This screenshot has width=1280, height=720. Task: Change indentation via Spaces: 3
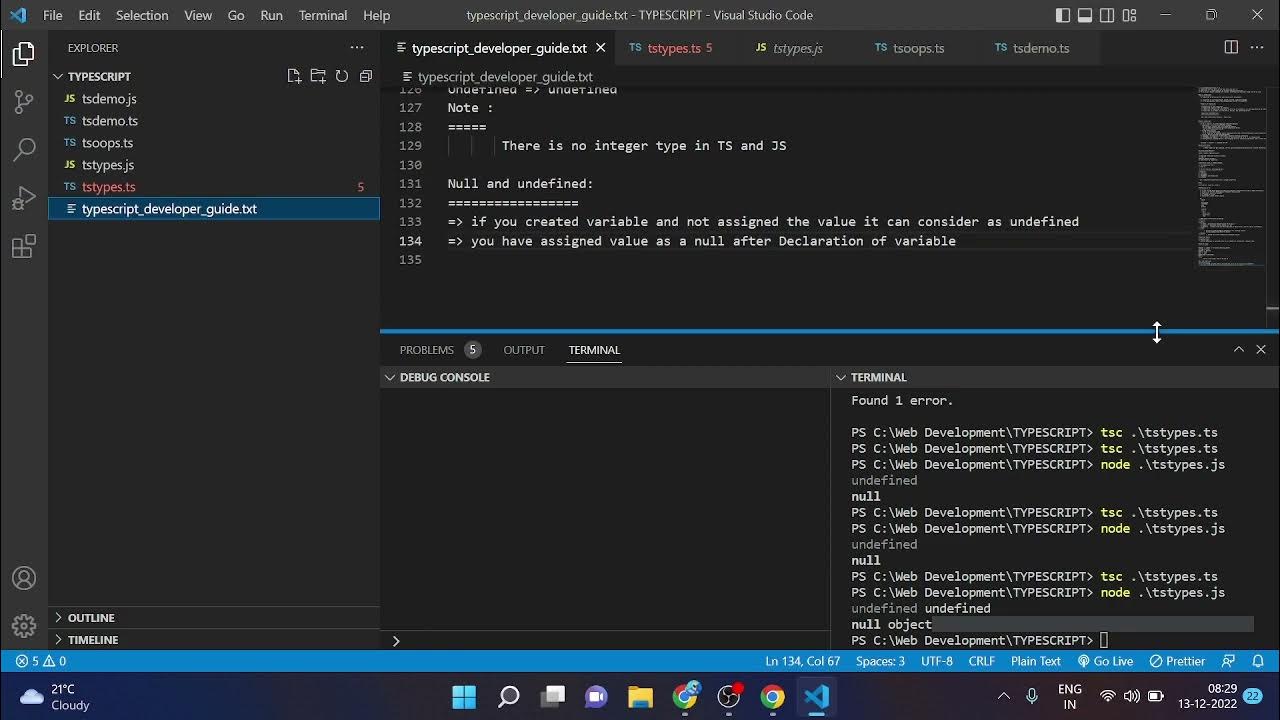click(880, 661)
